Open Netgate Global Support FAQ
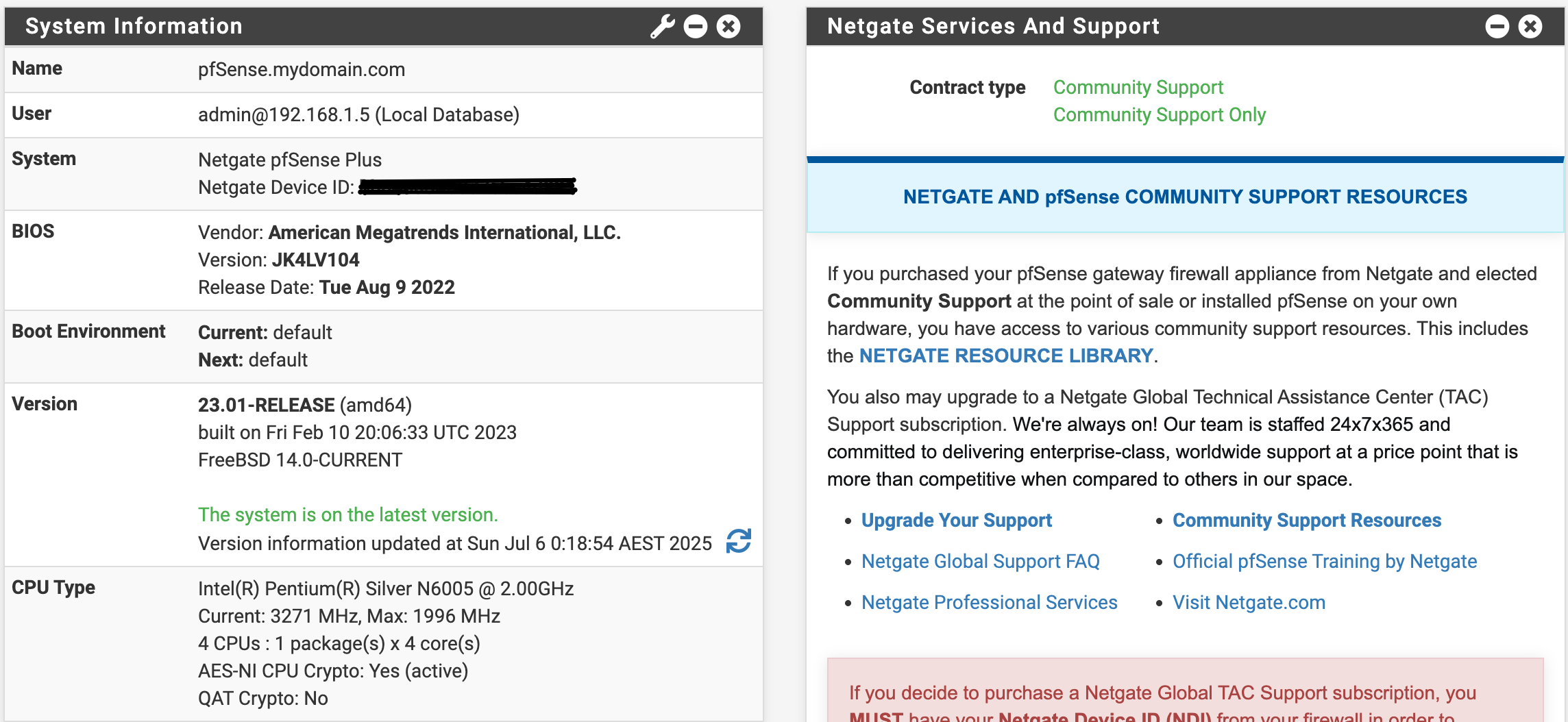Image resolution: width=1568 pixels, height=722 pixels. coord(980,562)
